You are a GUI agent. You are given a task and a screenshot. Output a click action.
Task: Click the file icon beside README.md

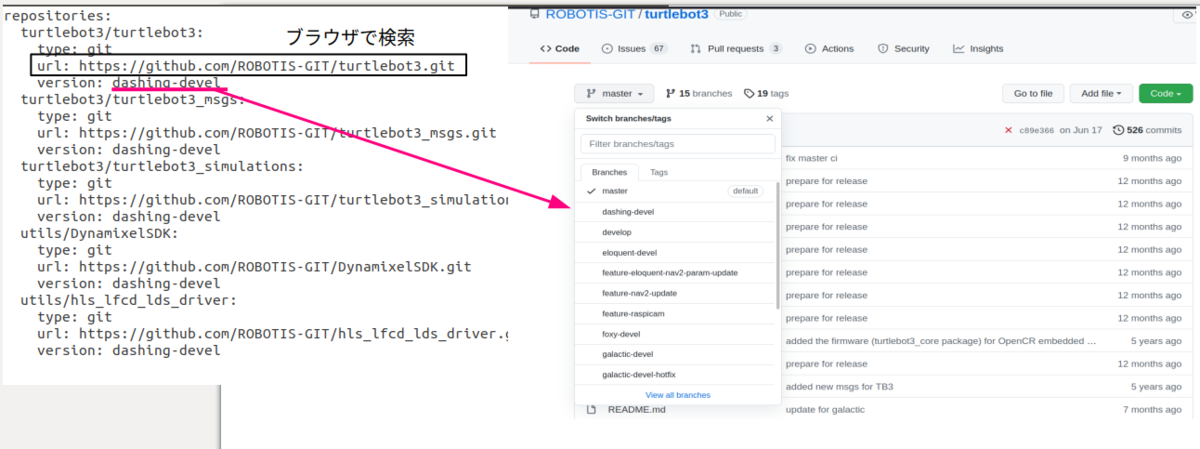point(591,409)
